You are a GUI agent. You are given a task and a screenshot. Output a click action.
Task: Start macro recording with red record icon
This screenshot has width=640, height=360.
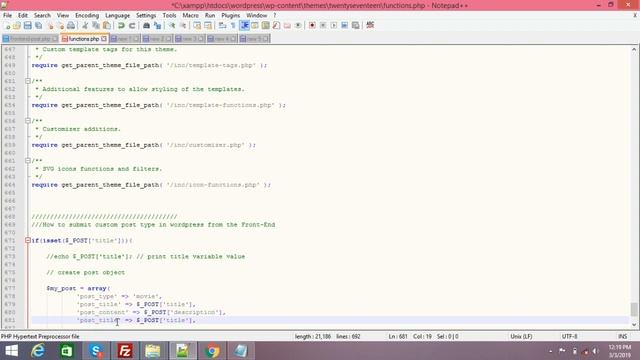312,26
